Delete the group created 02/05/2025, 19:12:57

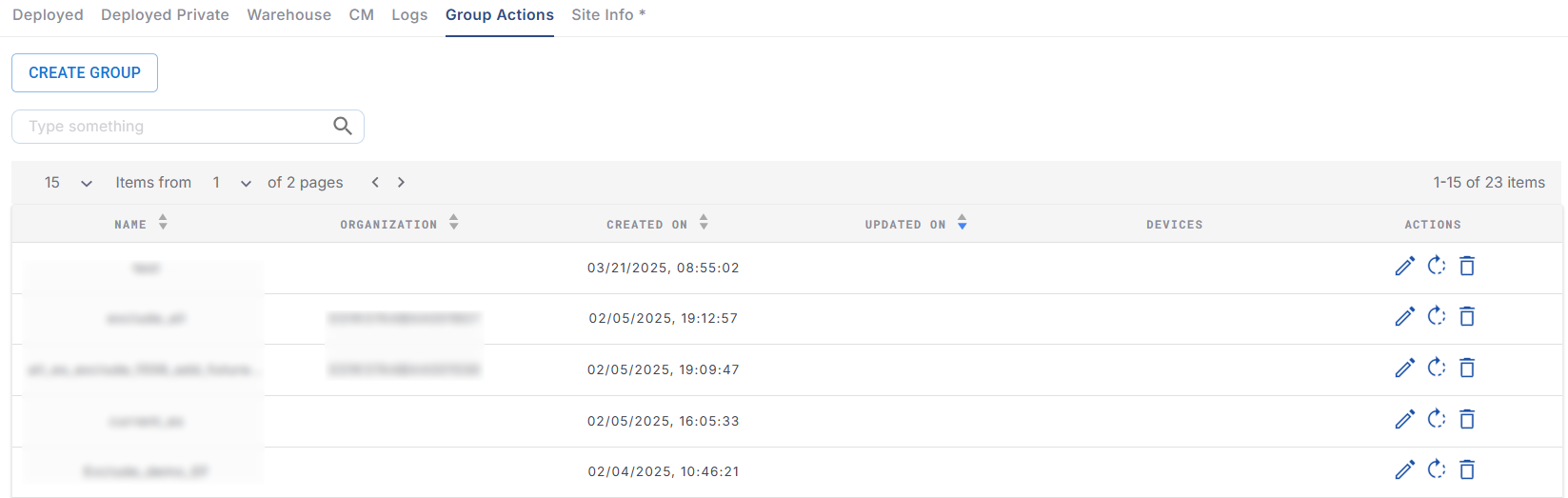(x=1467, y=317)
